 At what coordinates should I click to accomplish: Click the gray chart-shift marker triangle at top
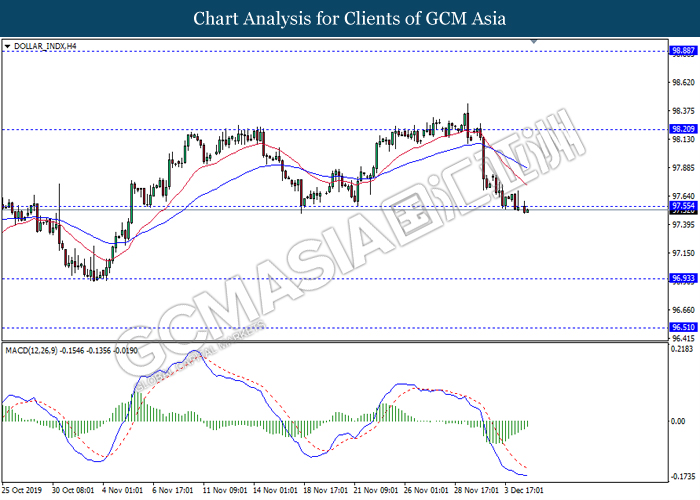click(534, 41)
